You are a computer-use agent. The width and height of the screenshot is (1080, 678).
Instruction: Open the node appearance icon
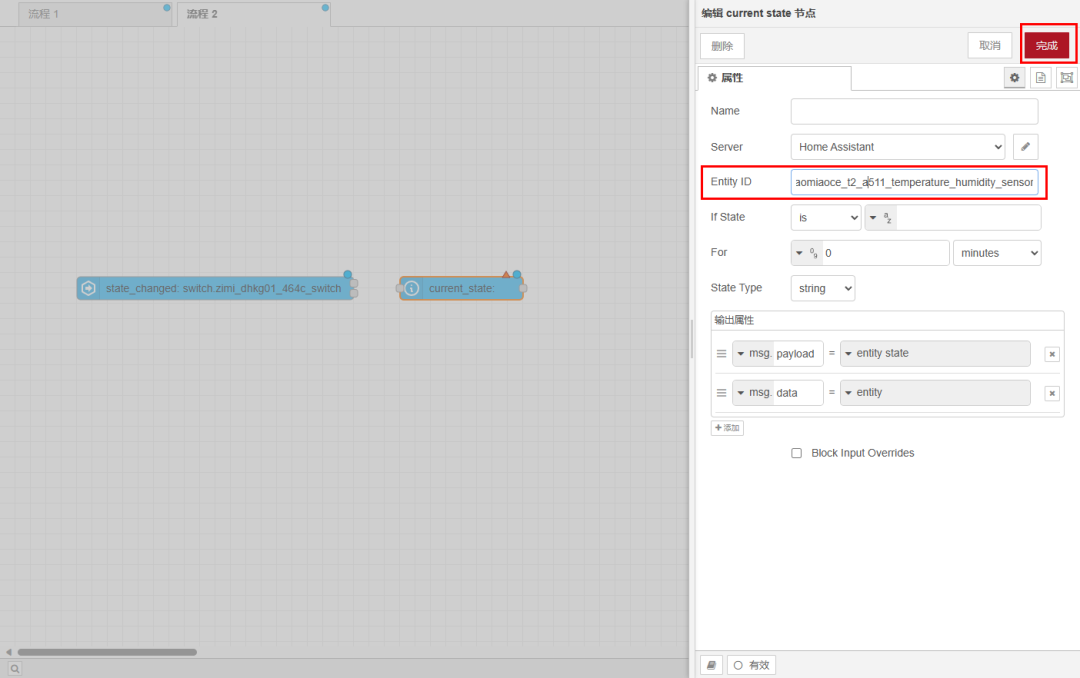tap(1066, 78)
